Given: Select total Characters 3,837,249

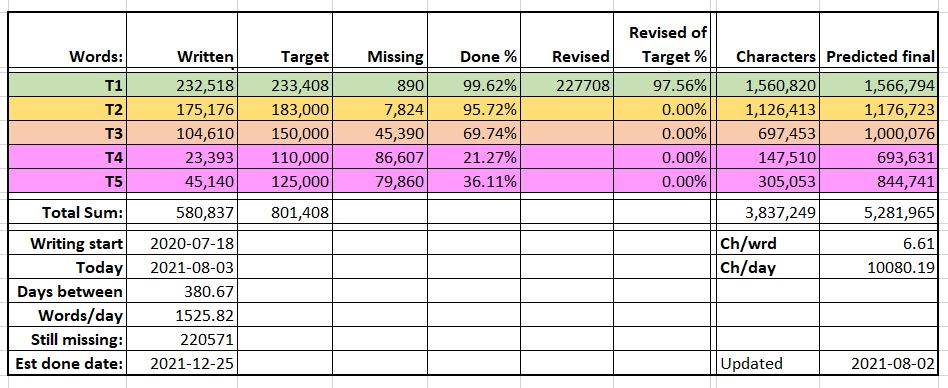Looking at the screenshot, I should [768, 212].
